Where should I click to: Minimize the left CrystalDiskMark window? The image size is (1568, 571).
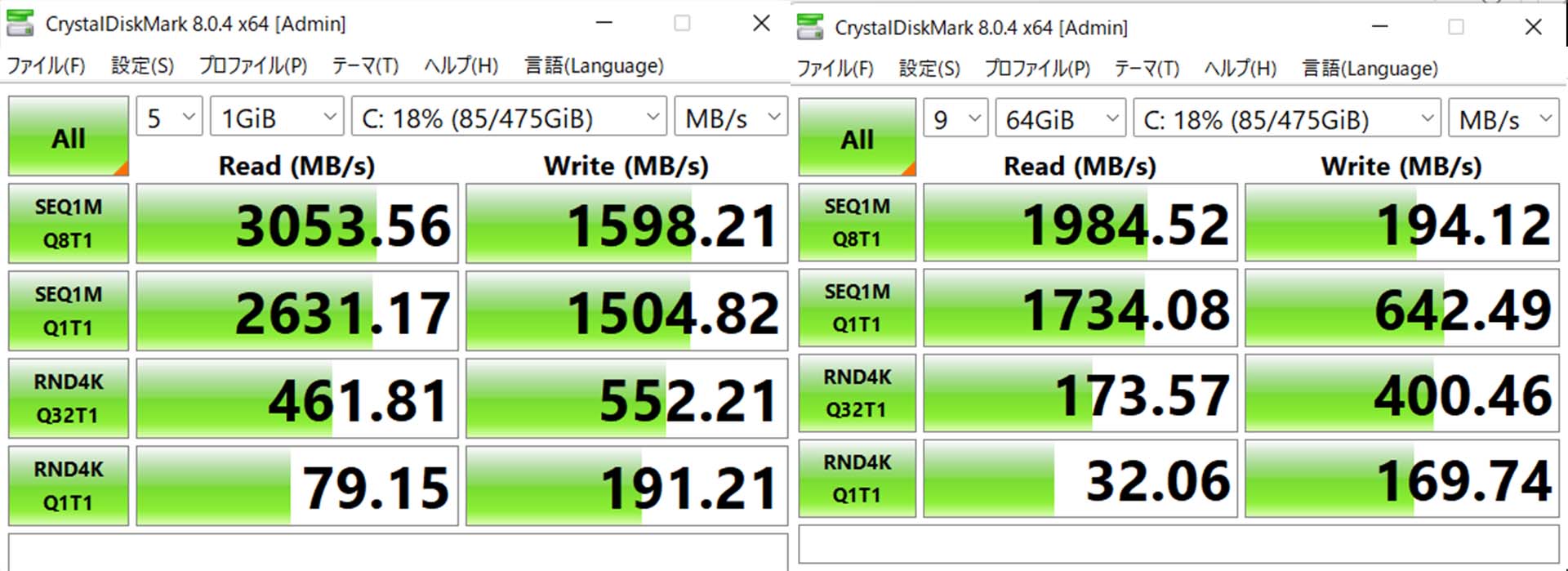click(604, 23)
